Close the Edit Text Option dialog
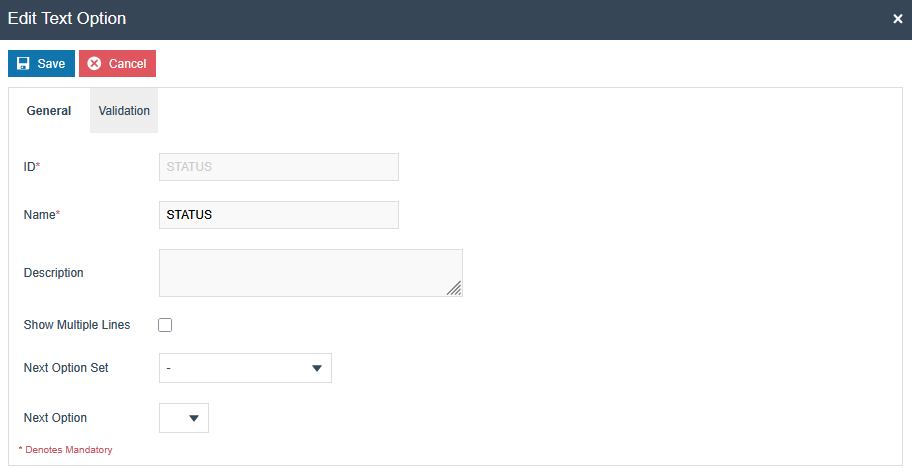 click(897, 19)
